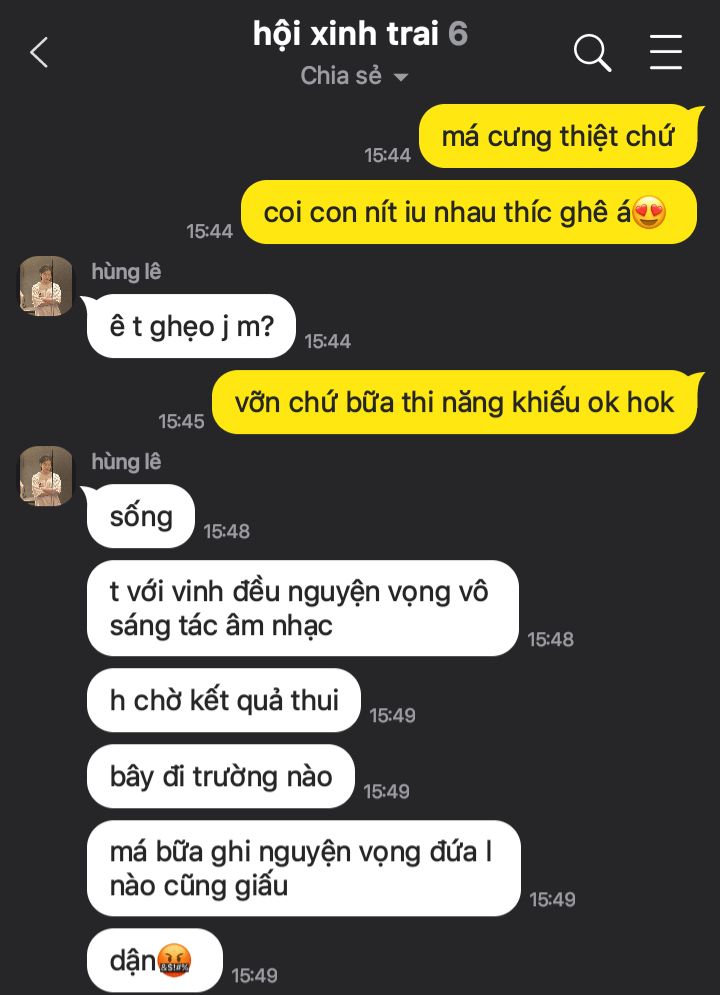Tap the heart-eyes emoji in yellow bubble

pyautogui.click(x=650, y=212)
